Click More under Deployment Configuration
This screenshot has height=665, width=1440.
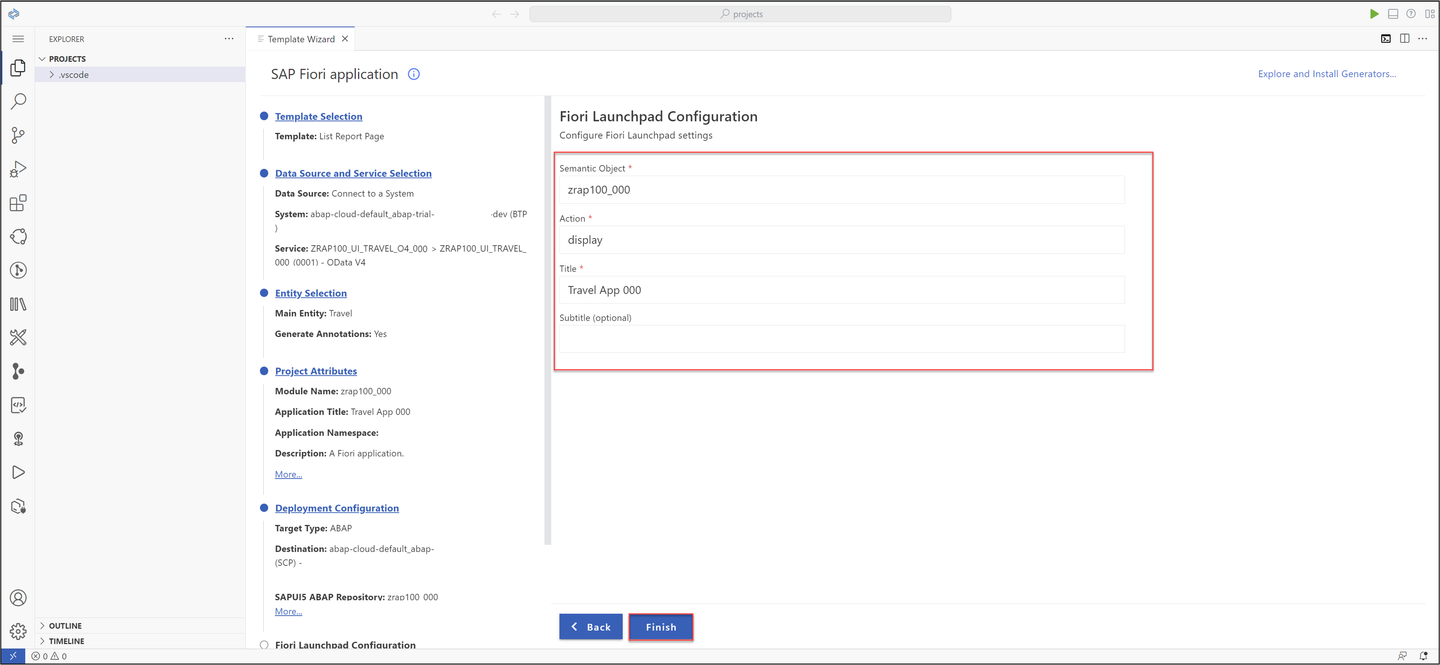pos(288,612)
